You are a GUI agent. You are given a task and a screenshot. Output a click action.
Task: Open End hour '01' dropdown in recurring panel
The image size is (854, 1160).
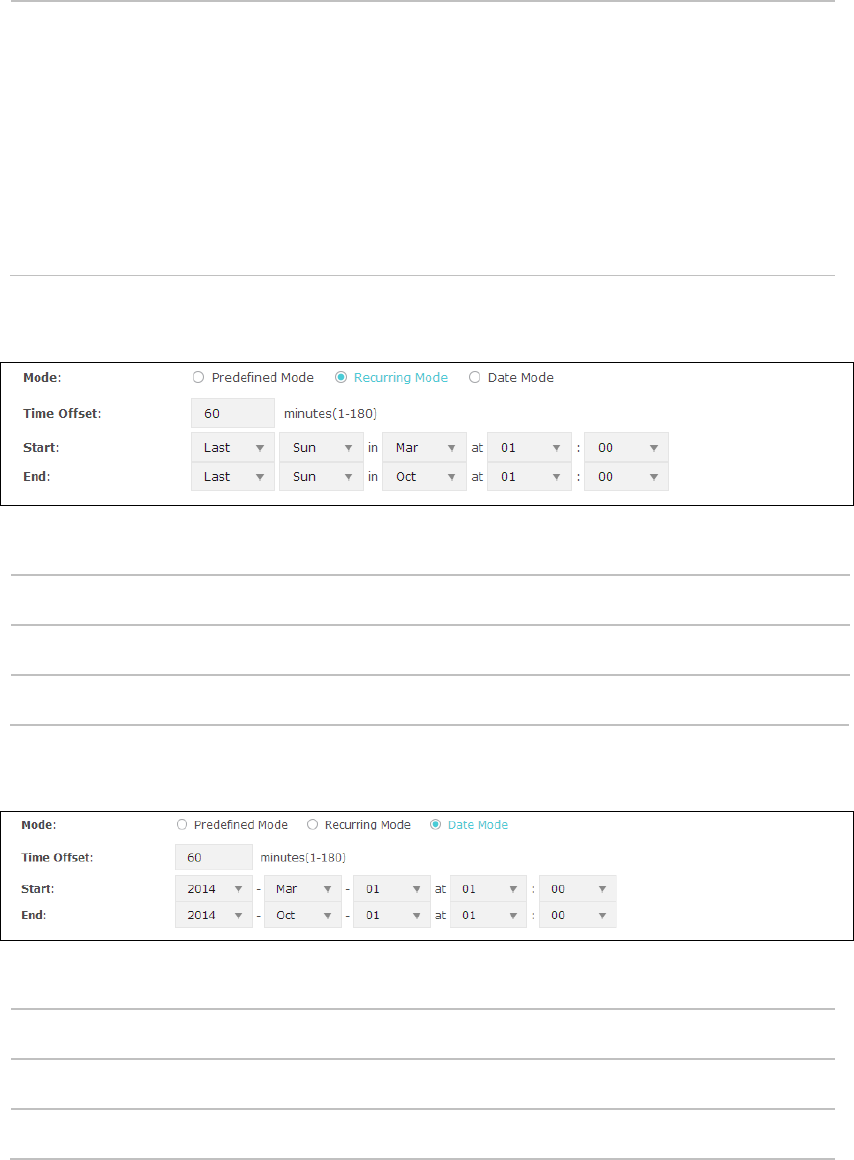(x=529, y=476)
